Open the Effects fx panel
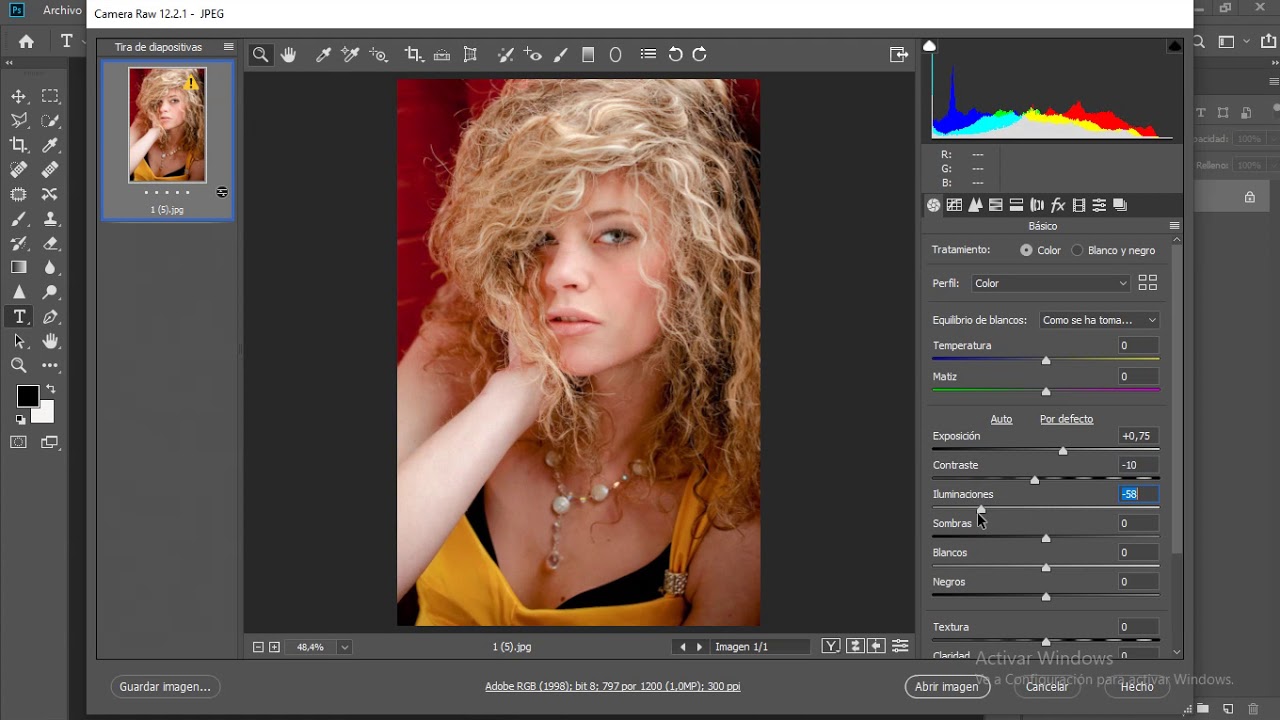The image size is (1280, 720). pyautogui.click(x=1058, y=205)
